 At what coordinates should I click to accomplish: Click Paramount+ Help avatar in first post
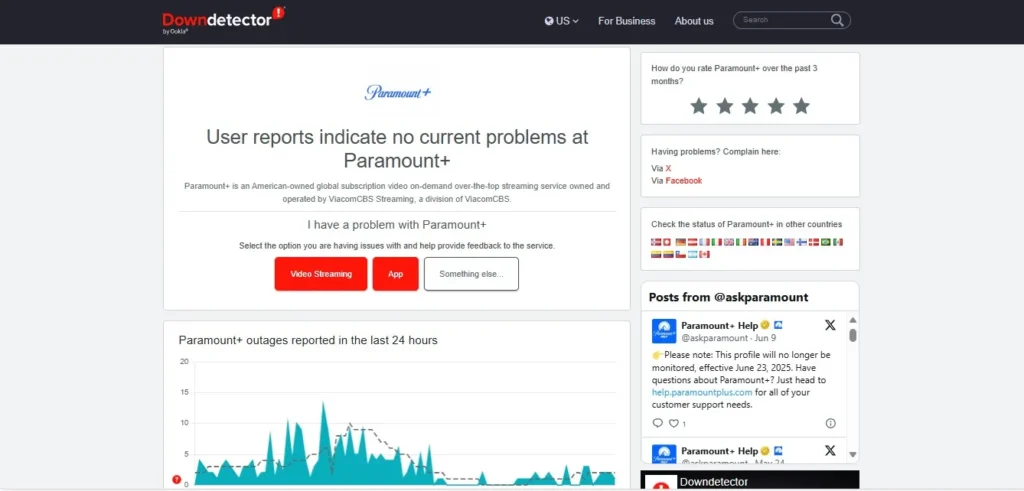664,331
